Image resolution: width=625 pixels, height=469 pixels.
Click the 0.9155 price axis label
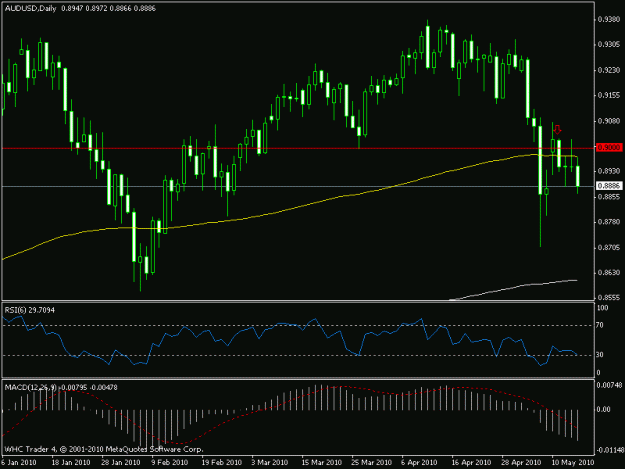[x=609, y=95]
